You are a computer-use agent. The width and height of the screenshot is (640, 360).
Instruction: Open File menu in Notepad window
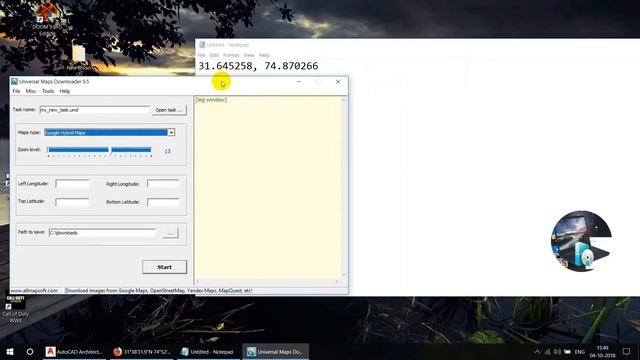(202, 55)
